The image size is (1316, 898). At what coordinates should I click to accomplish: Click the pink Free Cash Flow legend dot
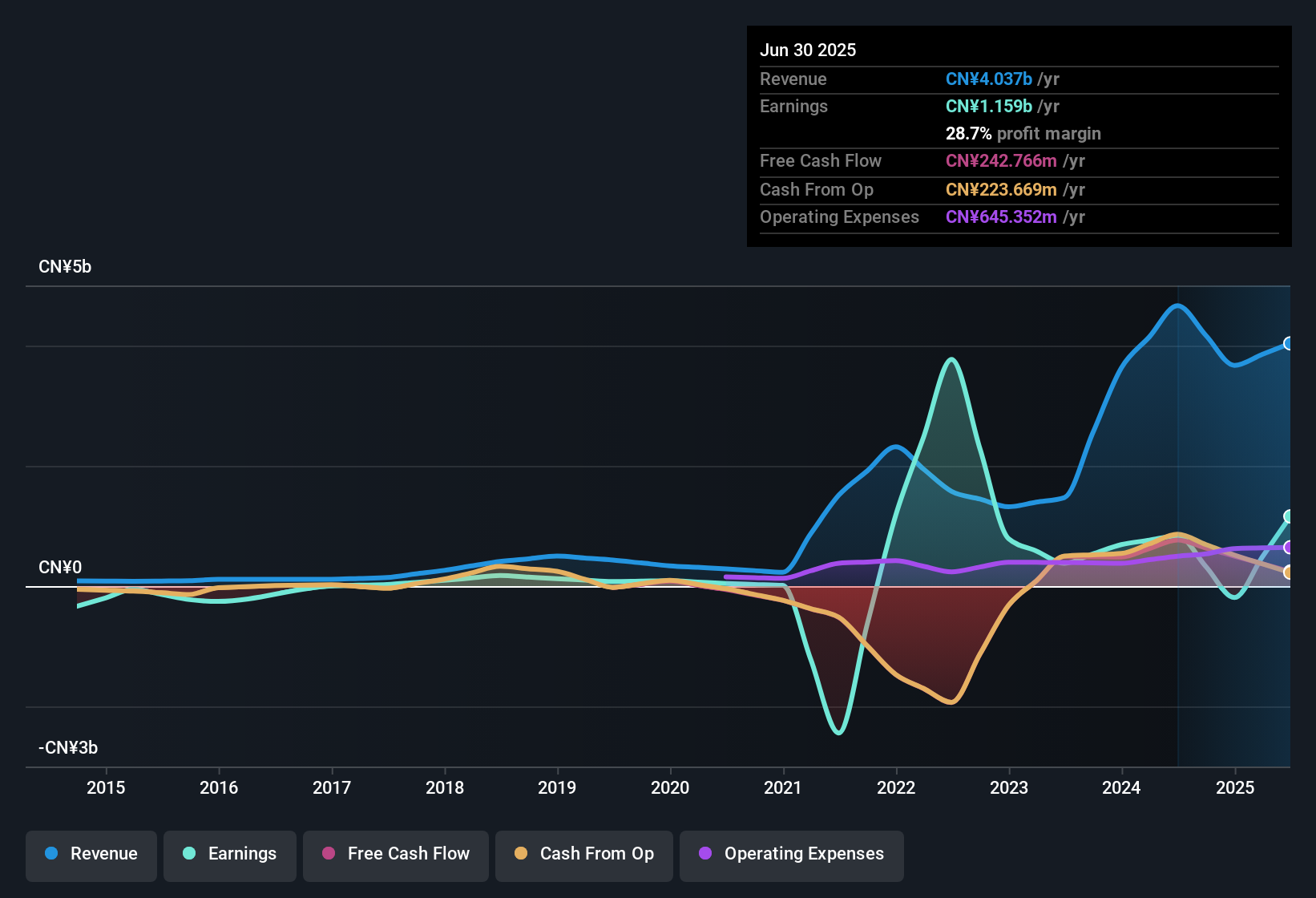[x=329, y=854]
